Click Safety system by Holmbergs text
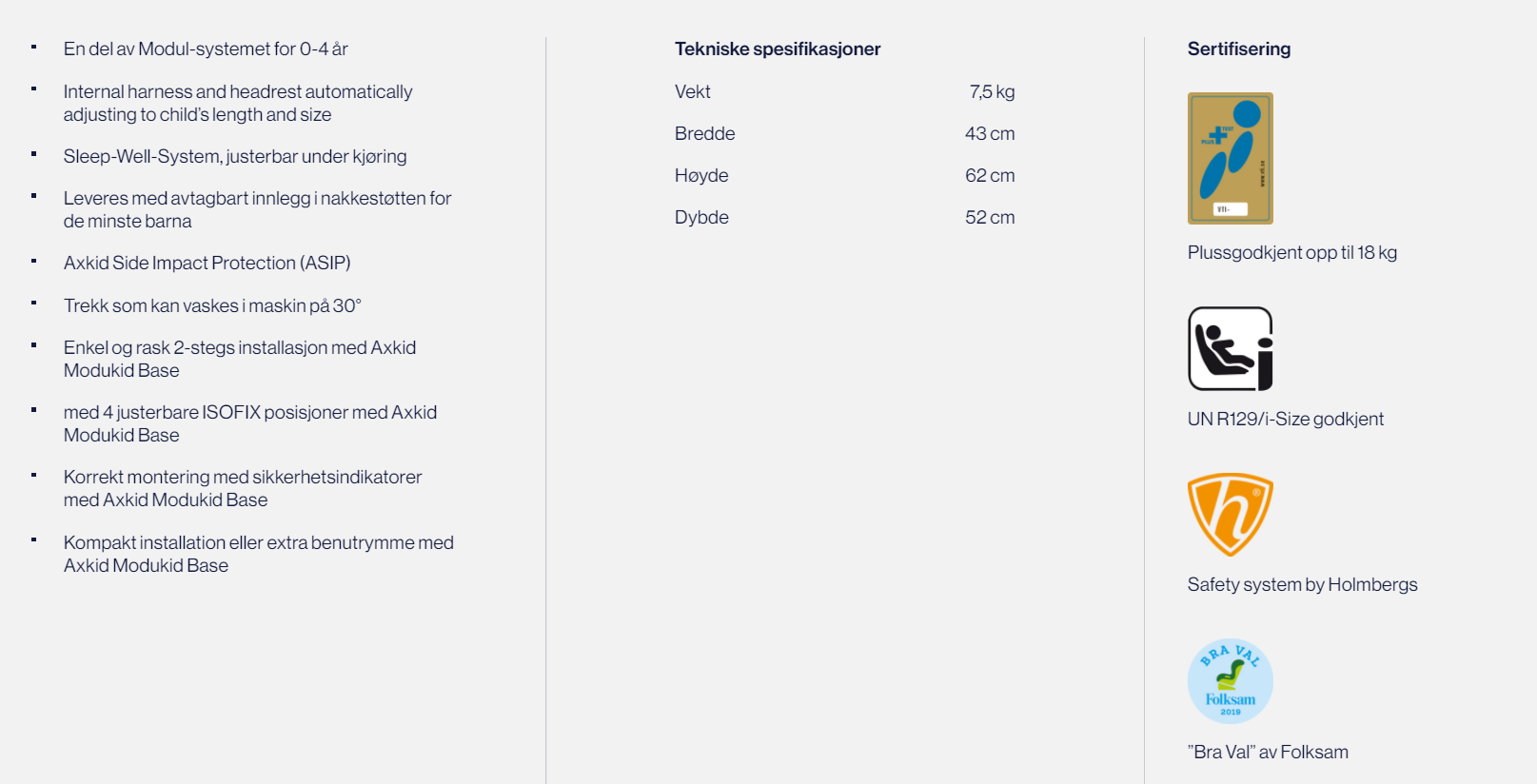Screen dimensions: 1537x784 [1302, 584]
